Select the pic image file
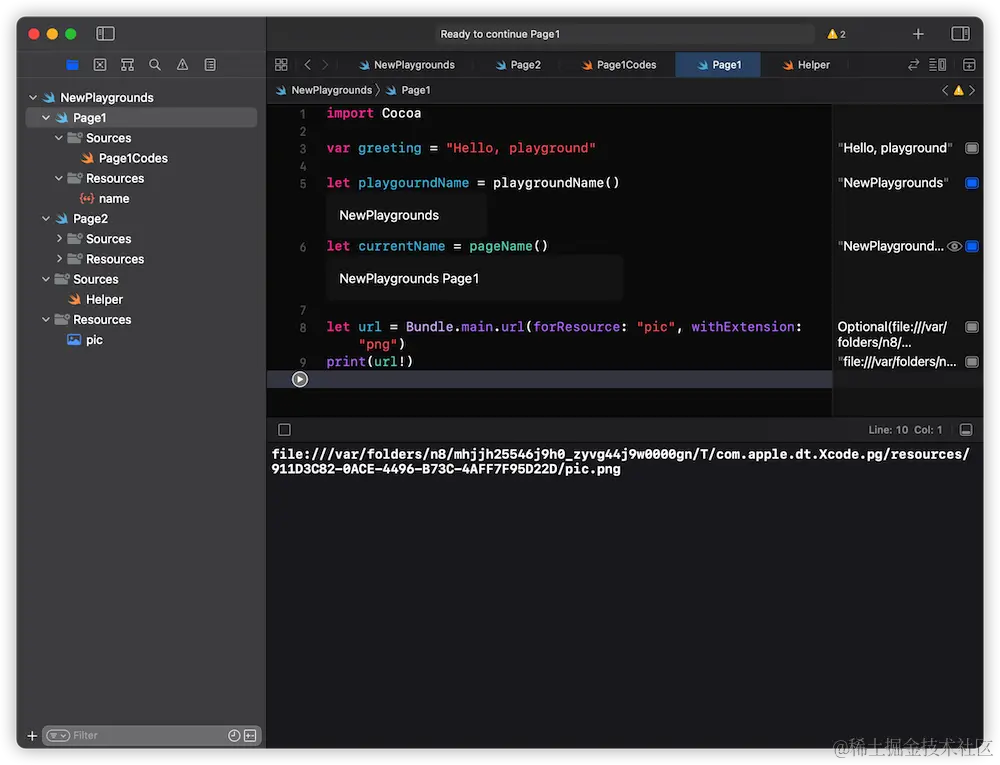The image size is (1000, 765). [x=94, y=340]
